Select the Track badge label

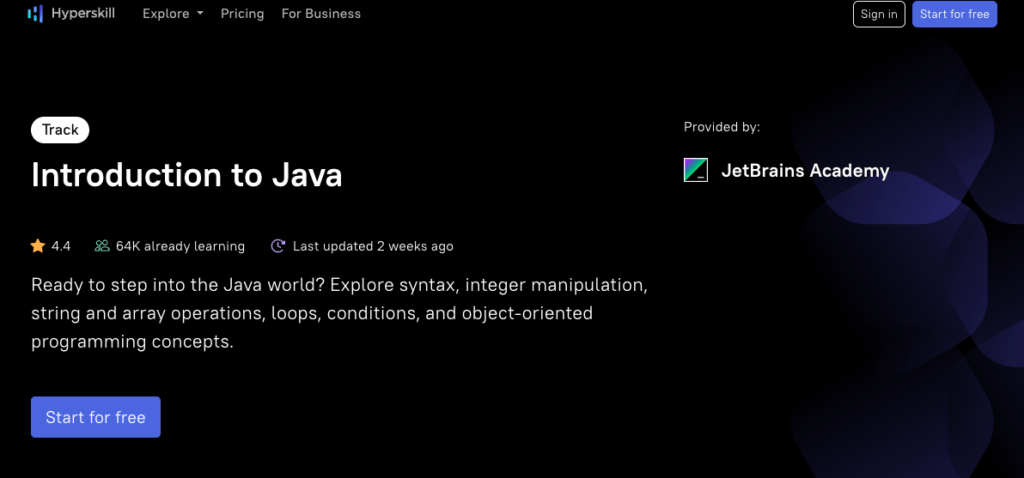[x=61, y=130]
